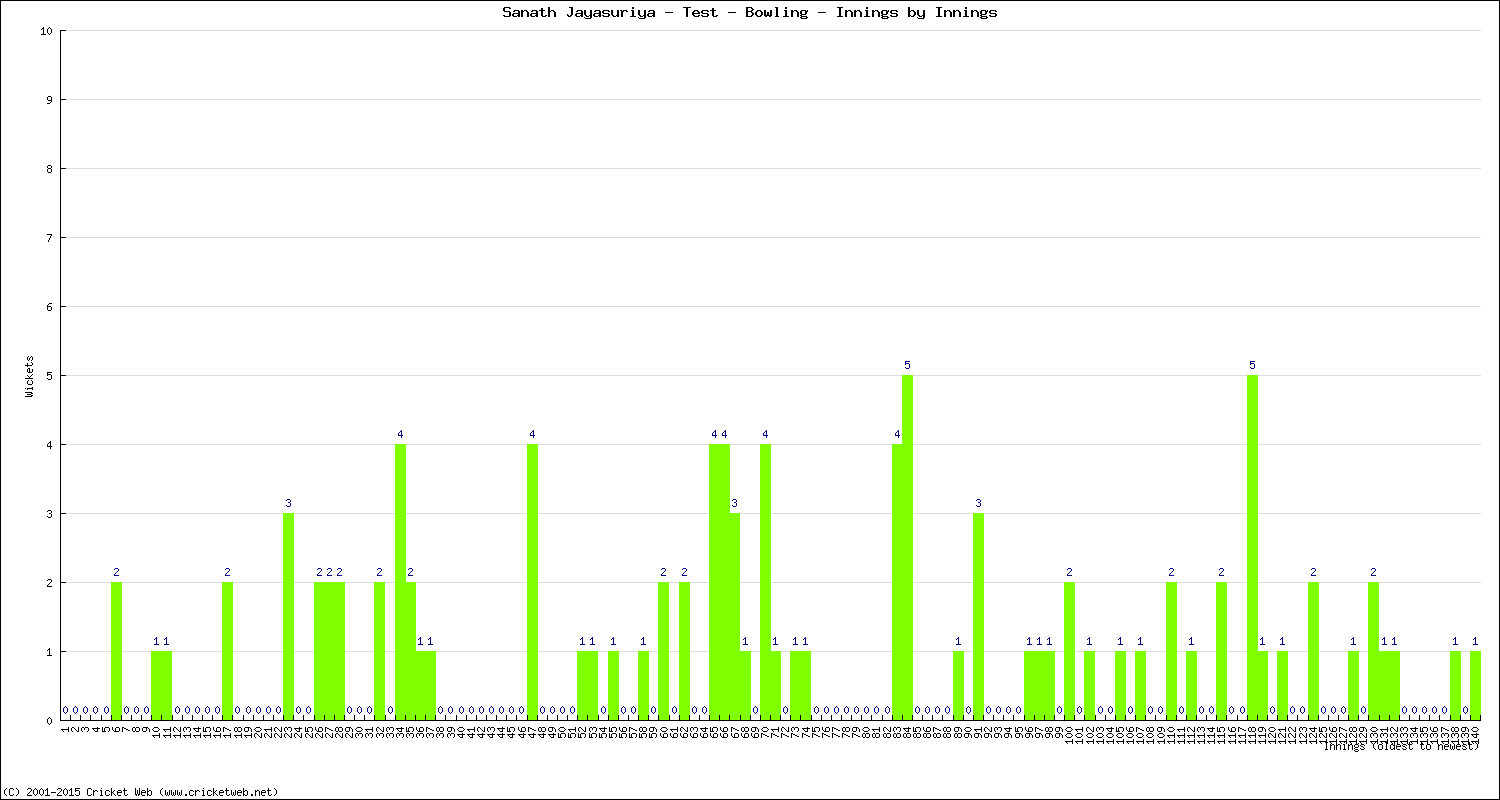1500x800 pixels.
Task: Pick the 2-wicket bar at innings 17
Action: pyautogui.click(x=227, y=651)
